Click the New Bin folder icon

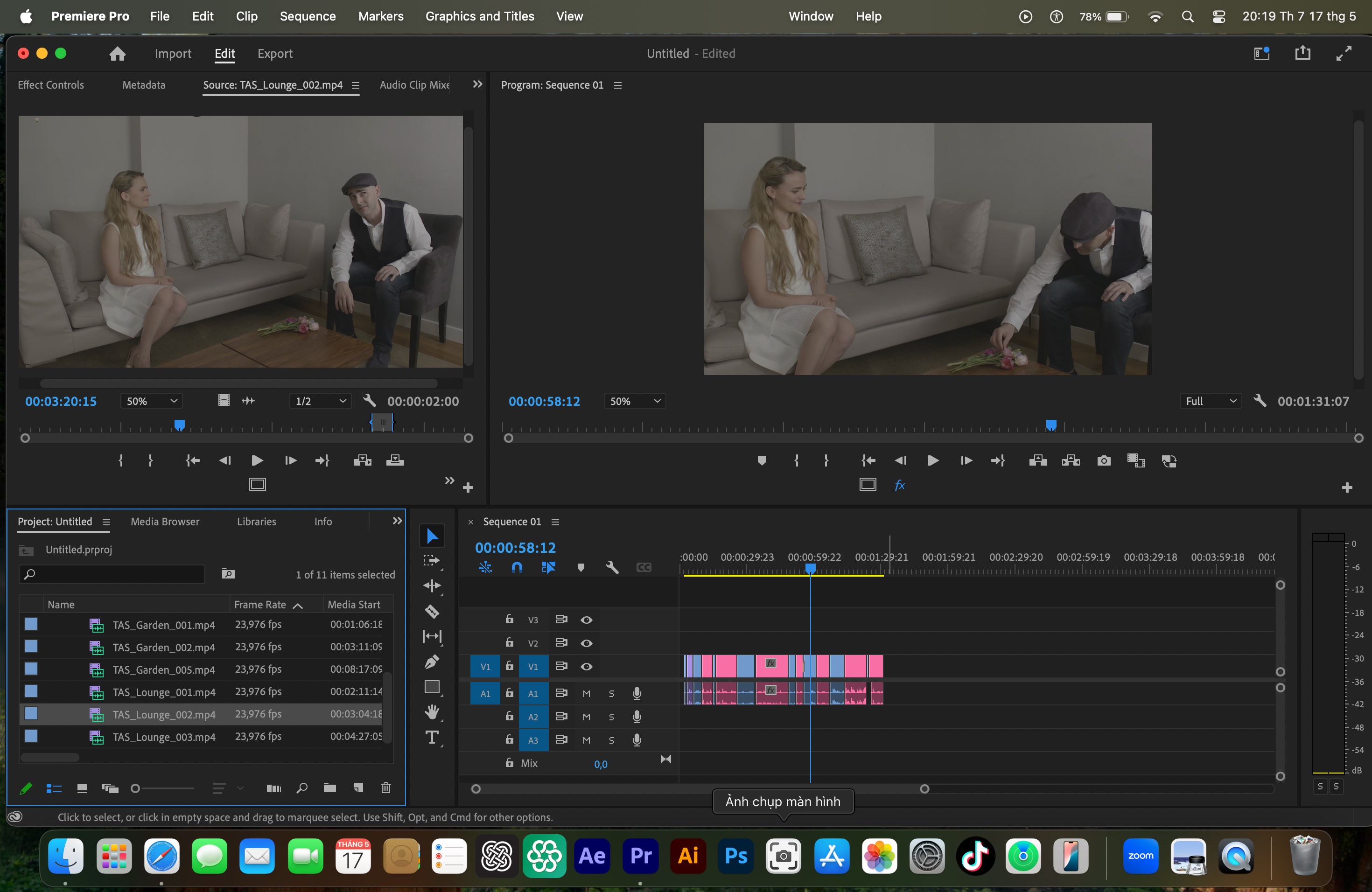coord(330,787)
